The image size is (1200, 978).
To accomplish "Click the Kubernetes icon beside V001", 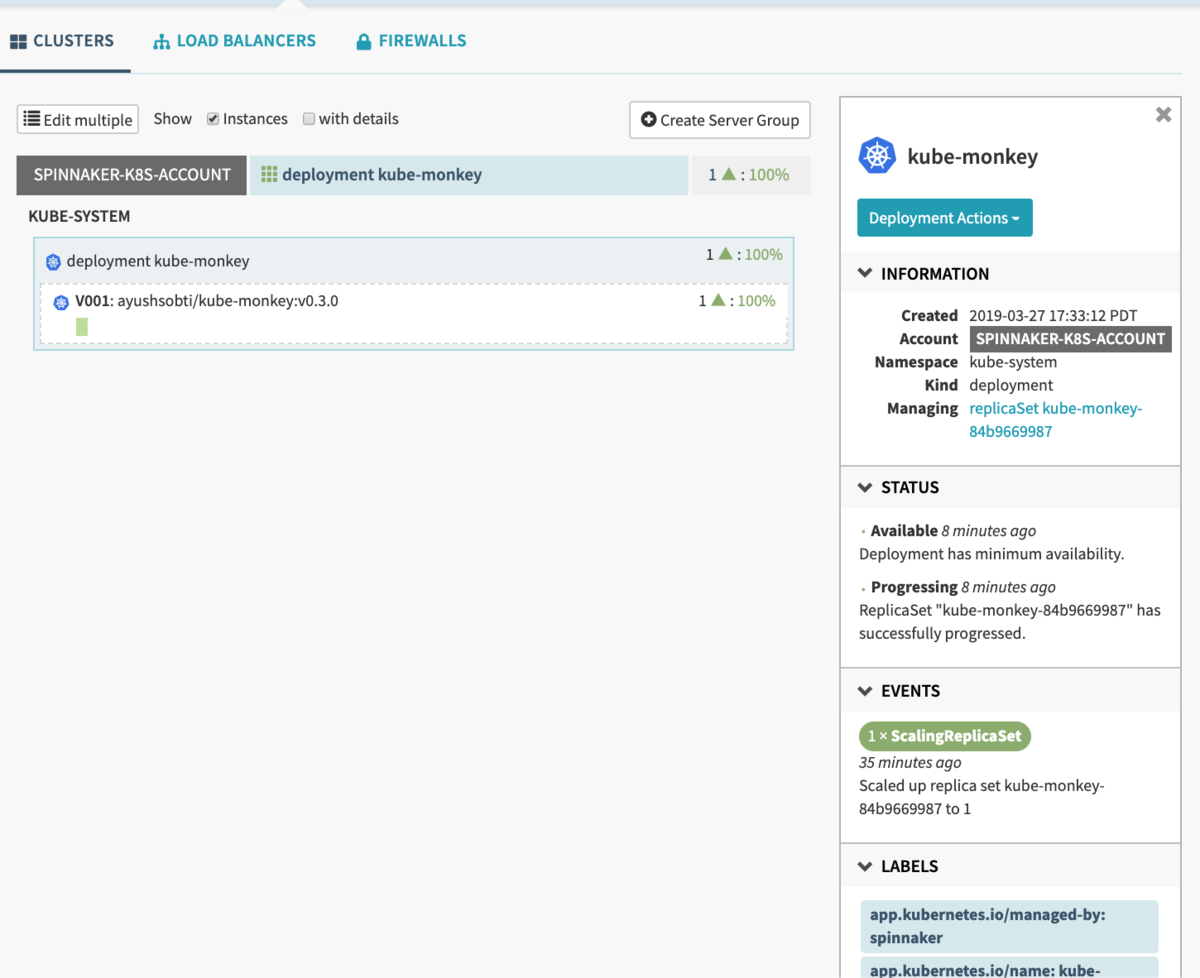I will click(61, 301).
